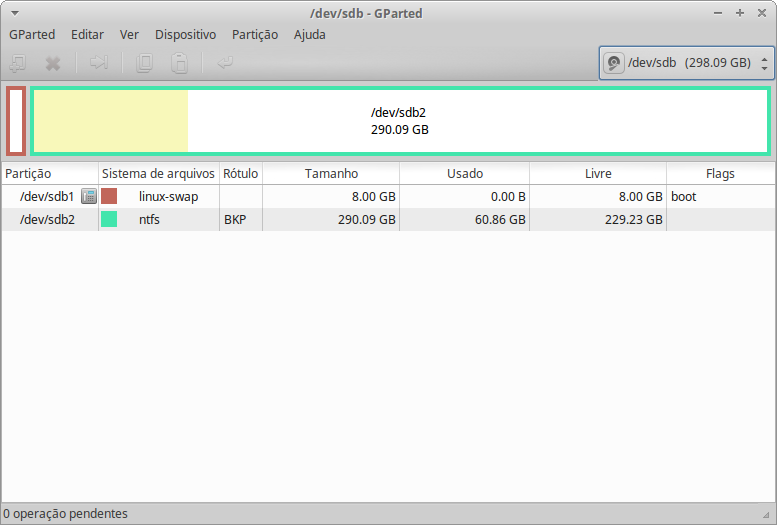Click the Sistema de arquivos column header

pos(159,174)
